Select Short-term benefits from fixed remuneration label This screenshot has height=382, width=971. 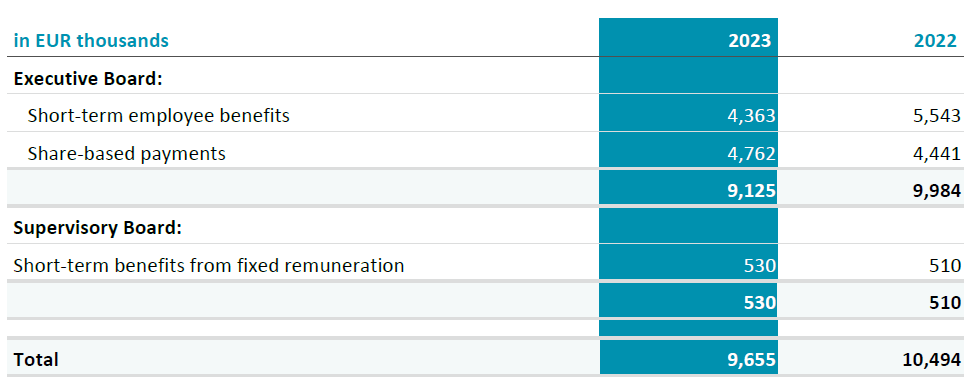click(x=209, y=266)
